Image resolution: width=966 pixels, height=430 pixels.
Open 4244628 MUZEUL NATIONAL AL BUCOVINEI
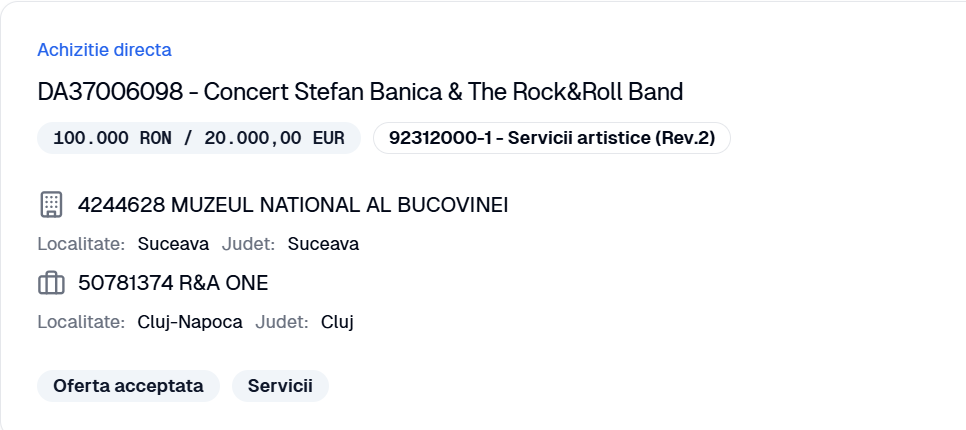293,205
